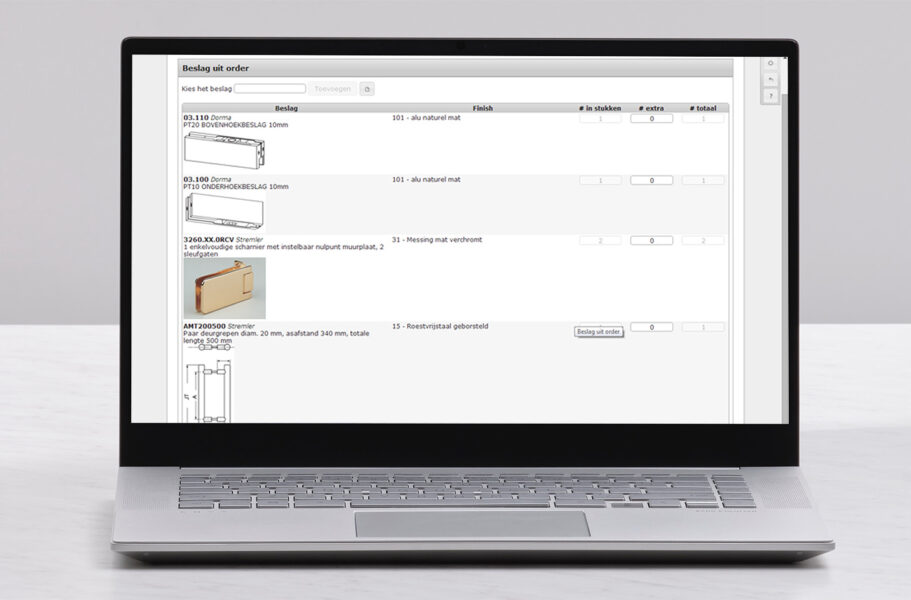This screenshot has width=911, height=600.
Task: Click the laptop trackpad
Action: [x=472, y=524]
